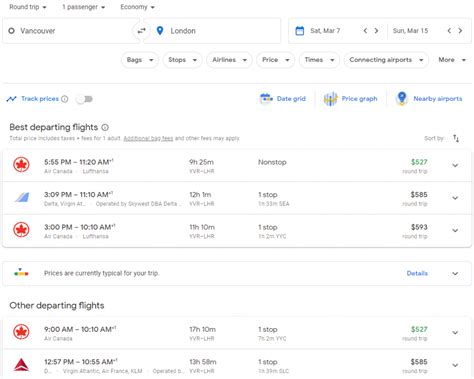Click the Track prices trend line icon
474x379 pixels.
pyautogui.click(x=11, y=99)
